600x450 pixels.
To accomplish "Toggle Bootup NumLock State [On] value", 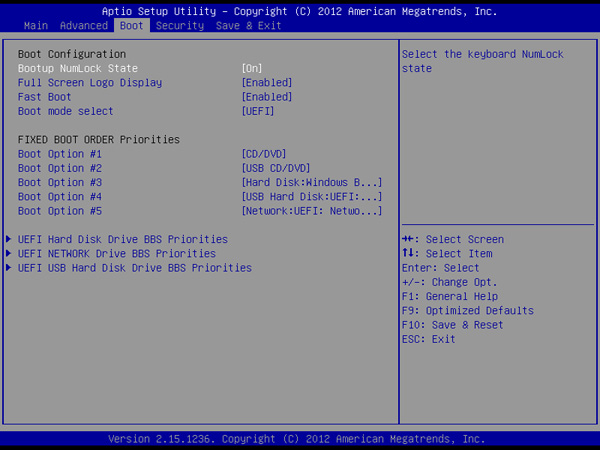I will [x=254, y=67].
